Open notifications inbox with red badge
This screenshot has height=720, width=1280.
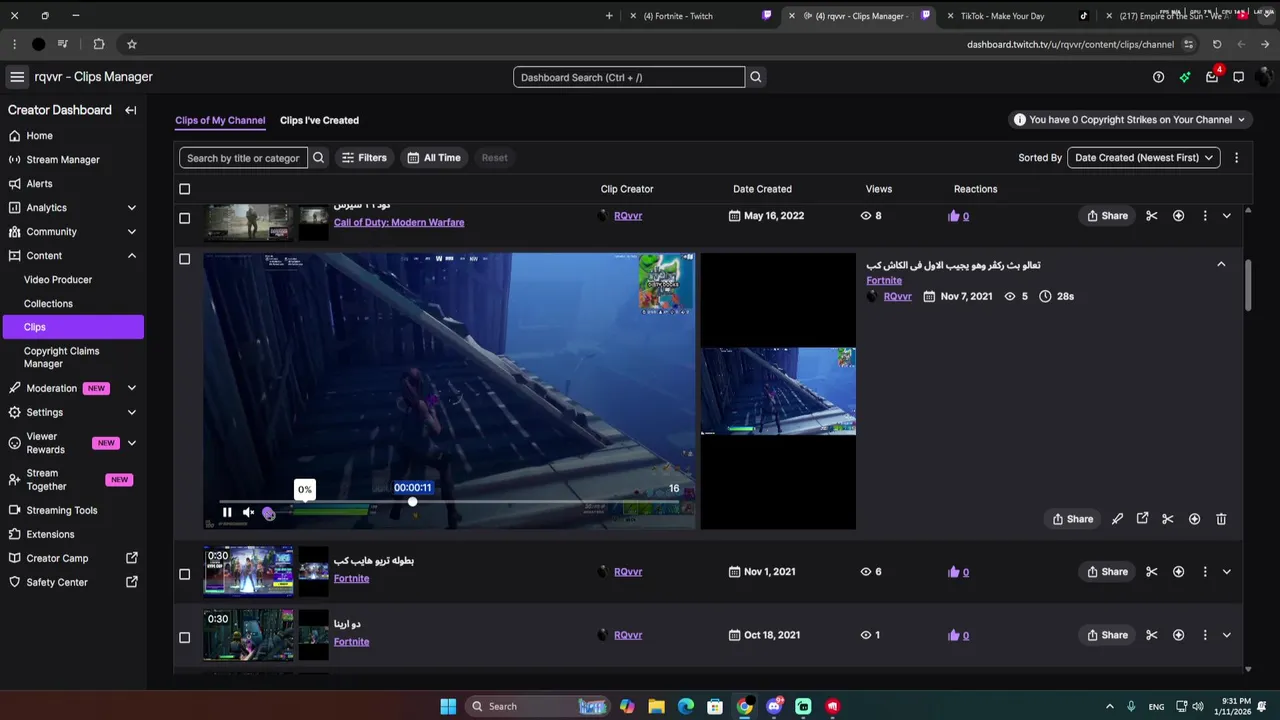[x=1212, y=77]
